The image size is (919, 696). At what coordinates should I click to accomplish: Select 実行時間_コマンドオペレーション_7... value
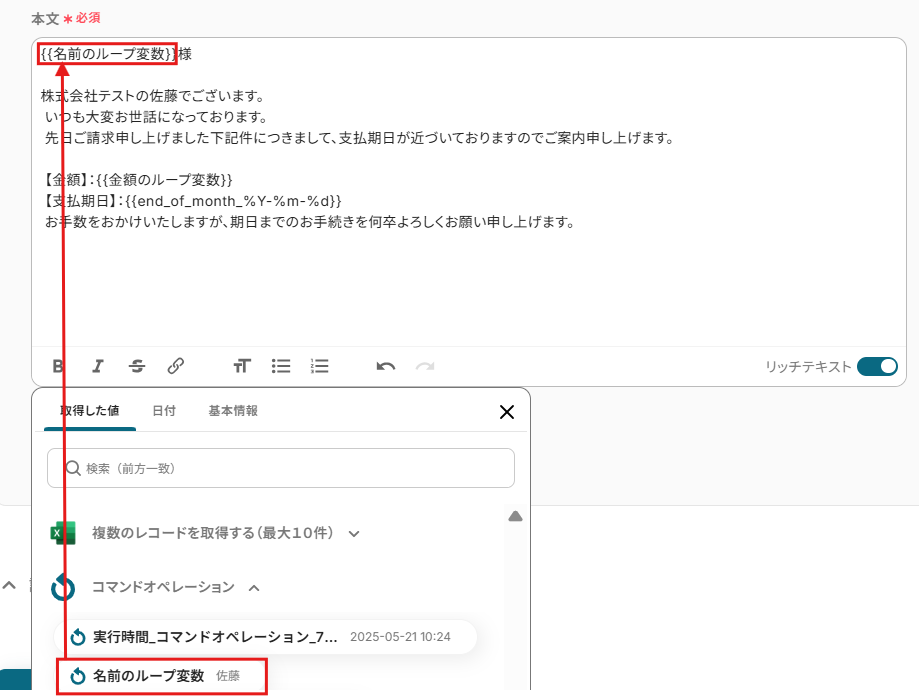pyautogui.click(x=266, y=637)
